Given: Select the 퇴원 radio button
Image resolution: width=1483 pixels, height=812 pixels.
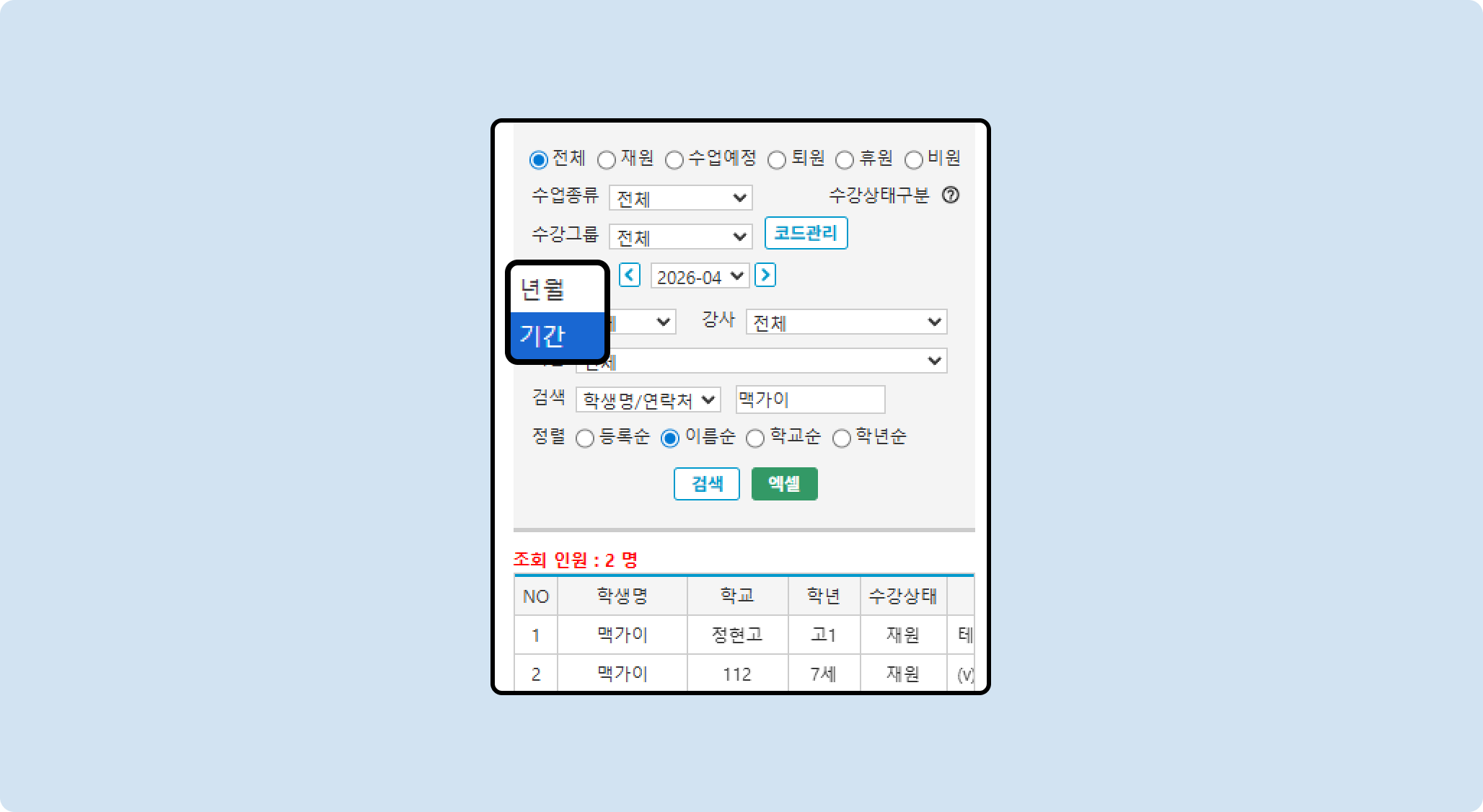Looking at the screenshot, I should tap(777, 159).
